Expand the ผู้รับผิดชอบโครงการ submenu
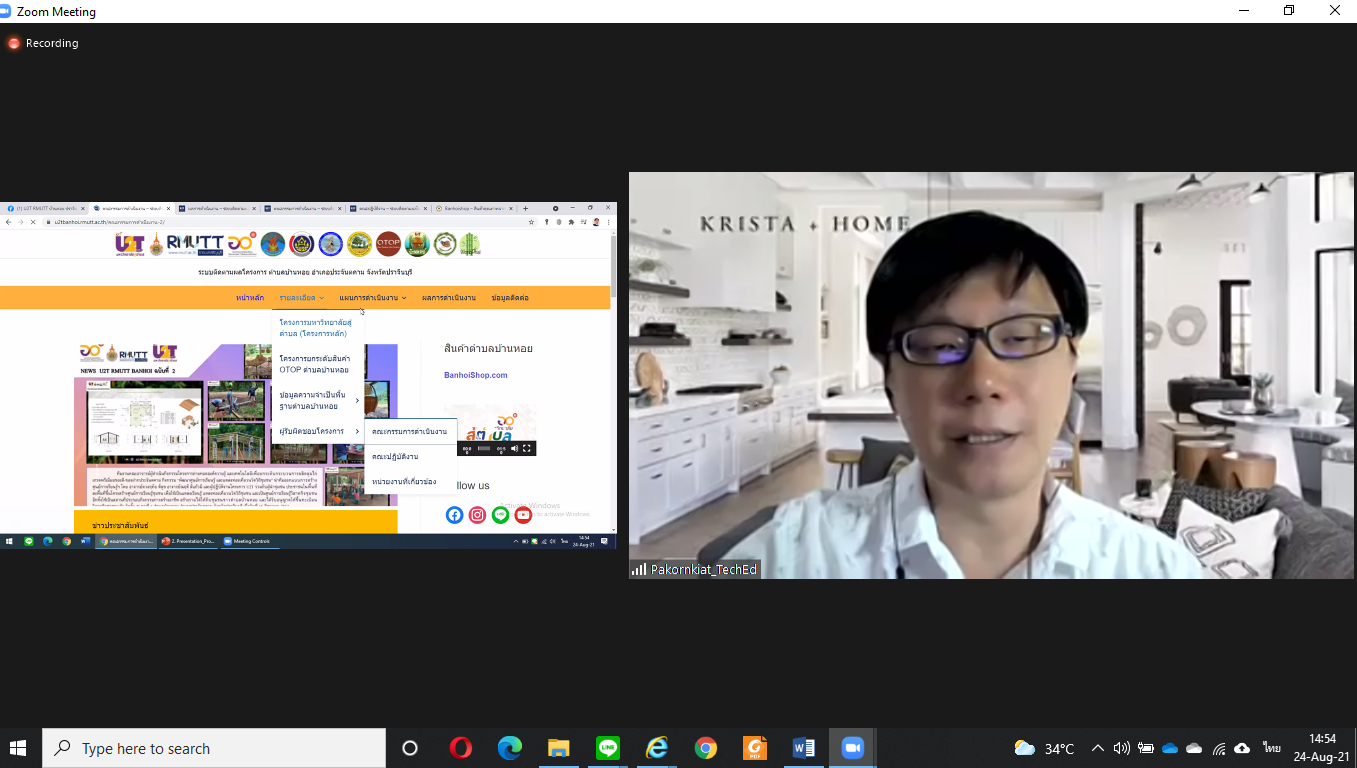This screenshot has width=1357, height=768. [x=318, y=431]
